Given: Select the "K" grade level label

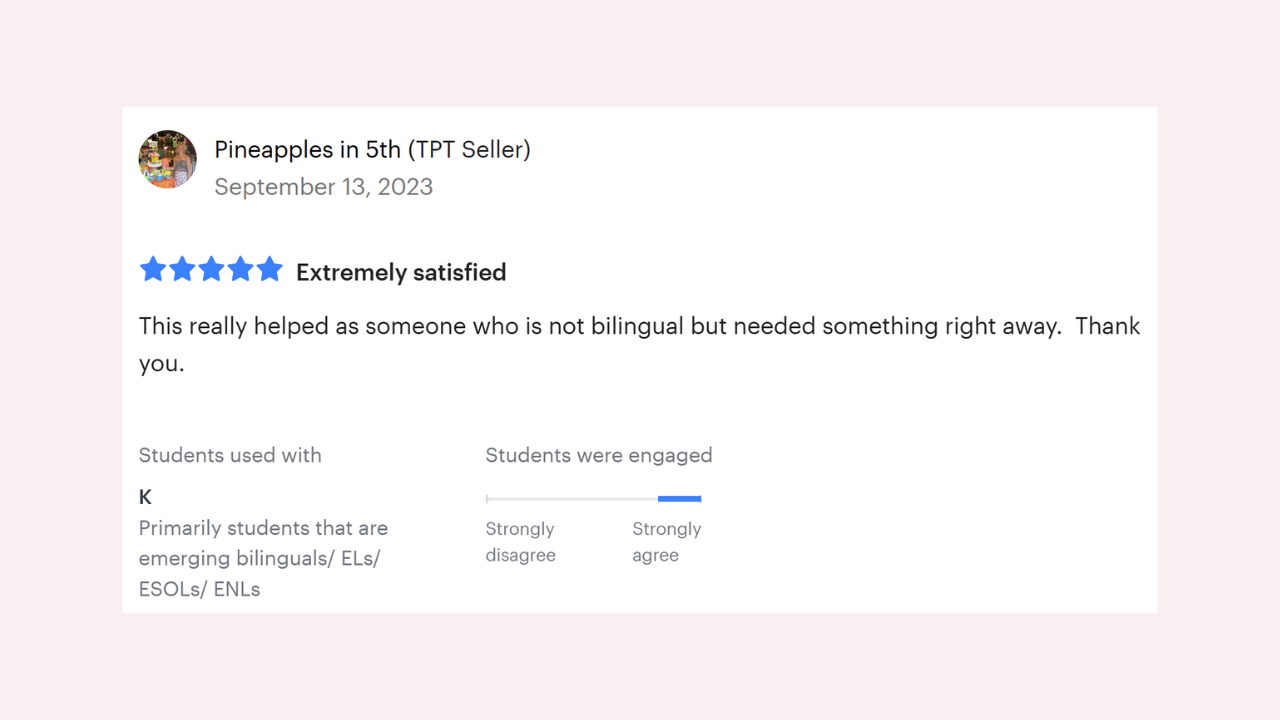Looking at the screenshot, I should point(146,497).
